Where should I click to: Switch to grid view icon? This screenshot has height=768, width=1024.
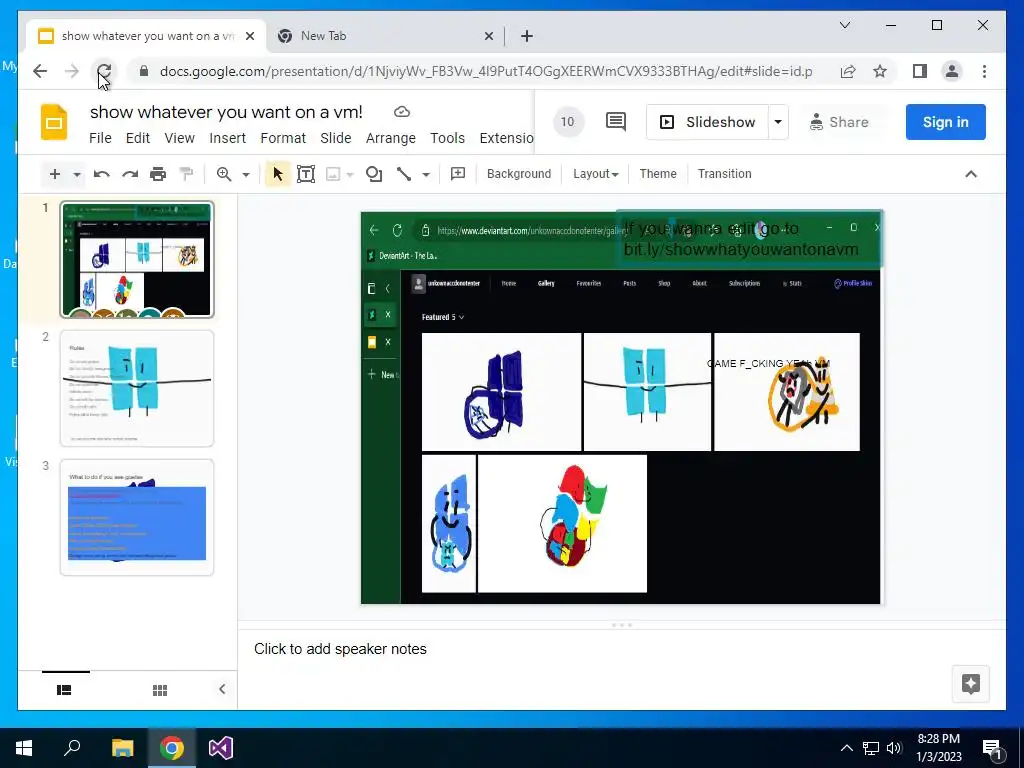click(x=160, y=690)
